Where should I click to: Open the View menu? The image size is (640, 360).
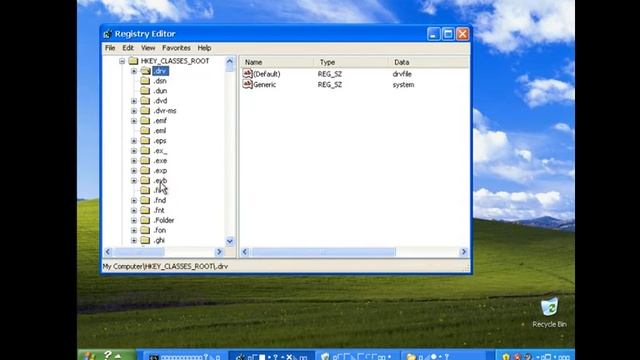(x=148, y=48)
